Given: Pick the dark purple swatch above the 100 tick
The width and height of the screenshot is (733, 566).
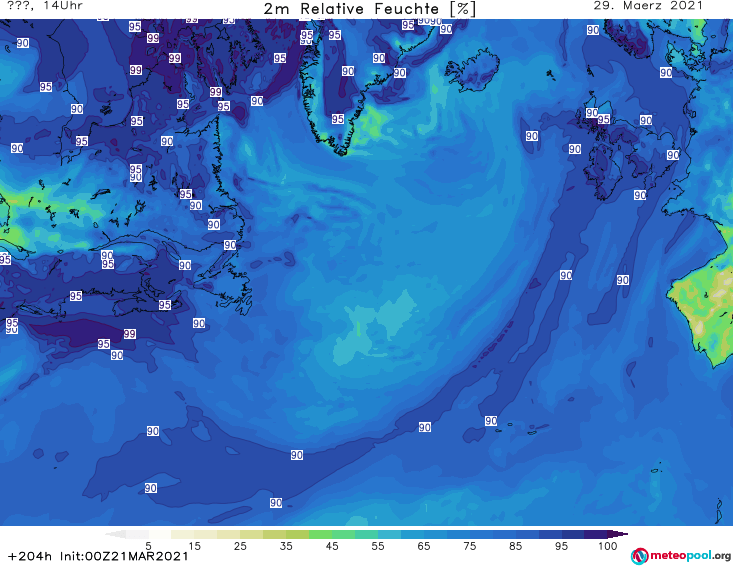Looking at the screenshot, I should (596, 534).
